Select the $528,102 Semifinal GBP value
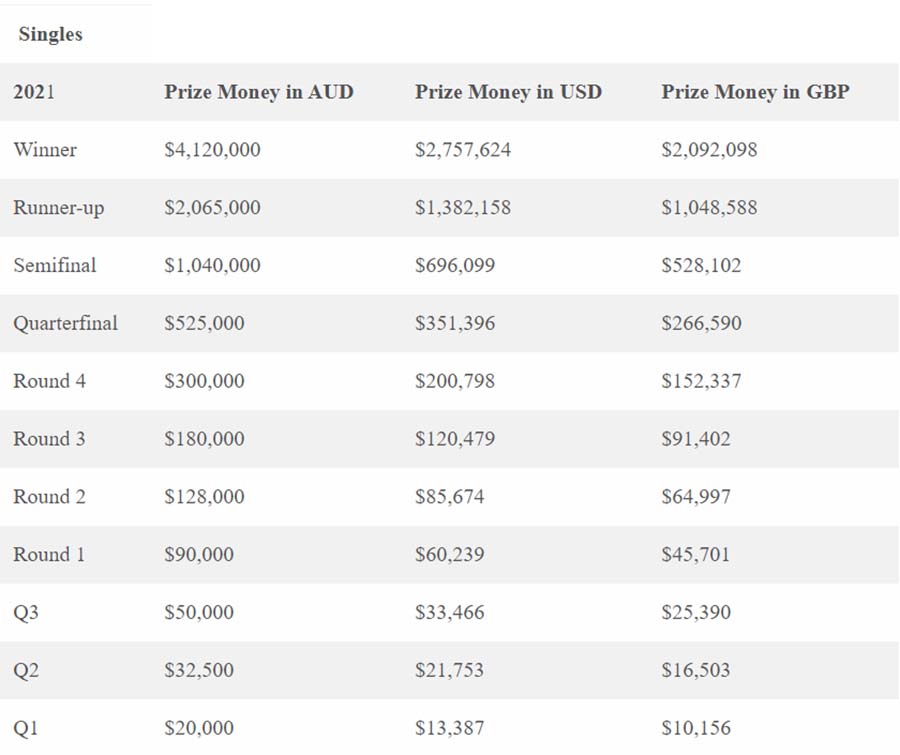The image size is (900, 755). [701, 265]
